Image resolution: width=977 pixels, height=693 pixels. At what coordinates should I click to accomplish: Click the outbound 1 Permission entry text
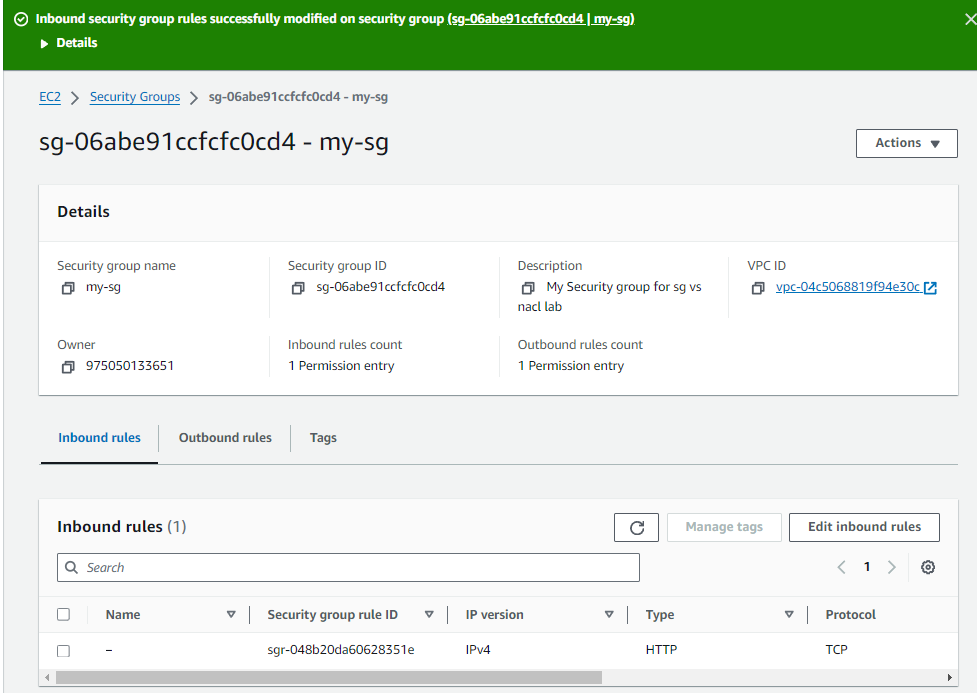(x=571, y=366)
